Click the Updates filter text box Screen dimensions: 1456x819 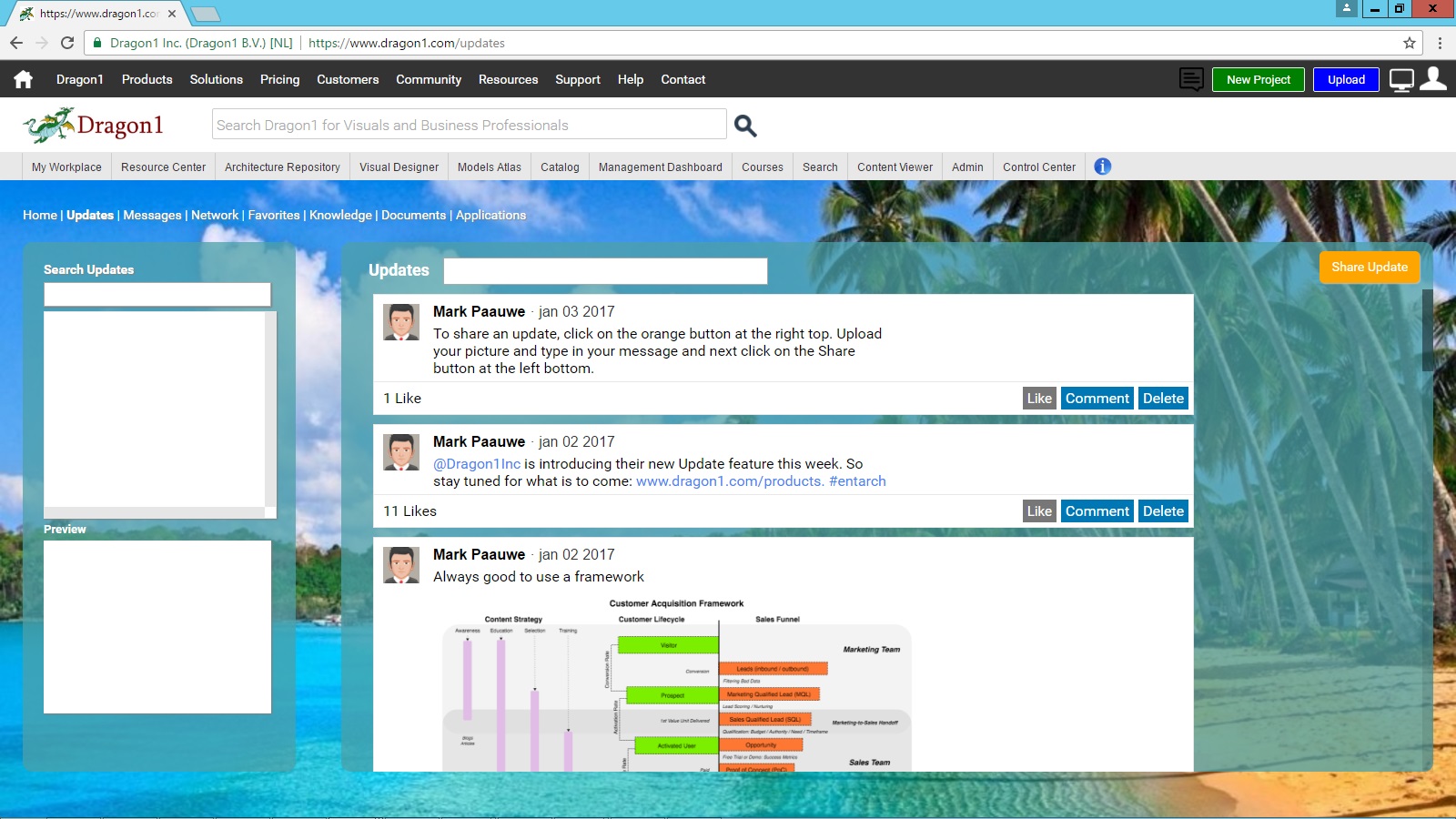(x=605, y=270)
